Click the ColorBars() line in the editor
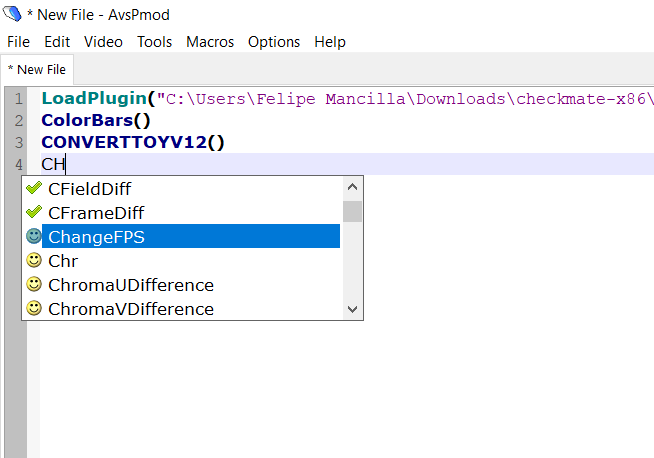Image resolution: width=654 pixels, height=458 pixels. pos(96,120)
